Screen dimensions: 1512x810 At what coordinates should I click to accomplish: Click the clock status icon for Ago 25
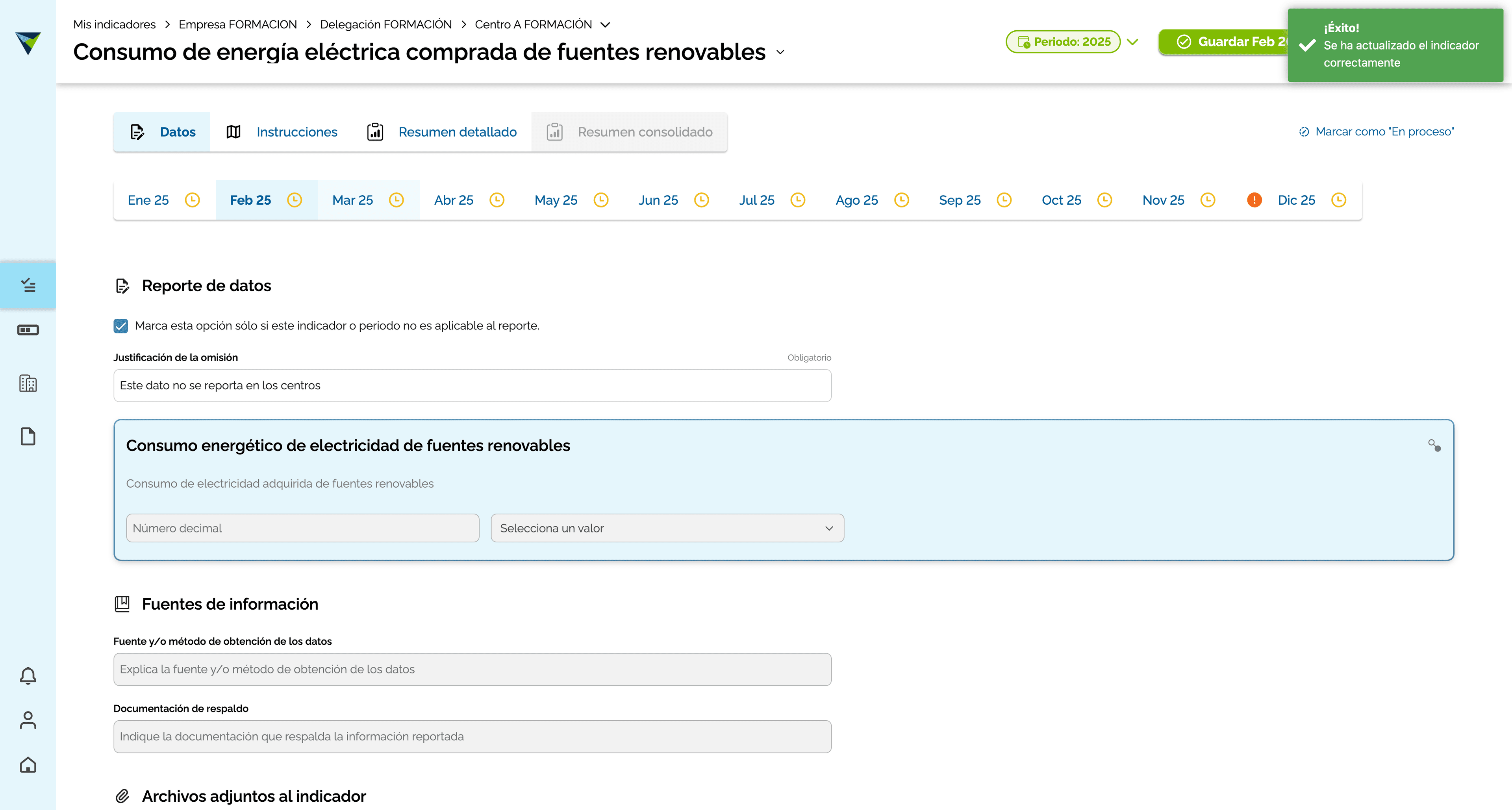[x=902, y=200]
